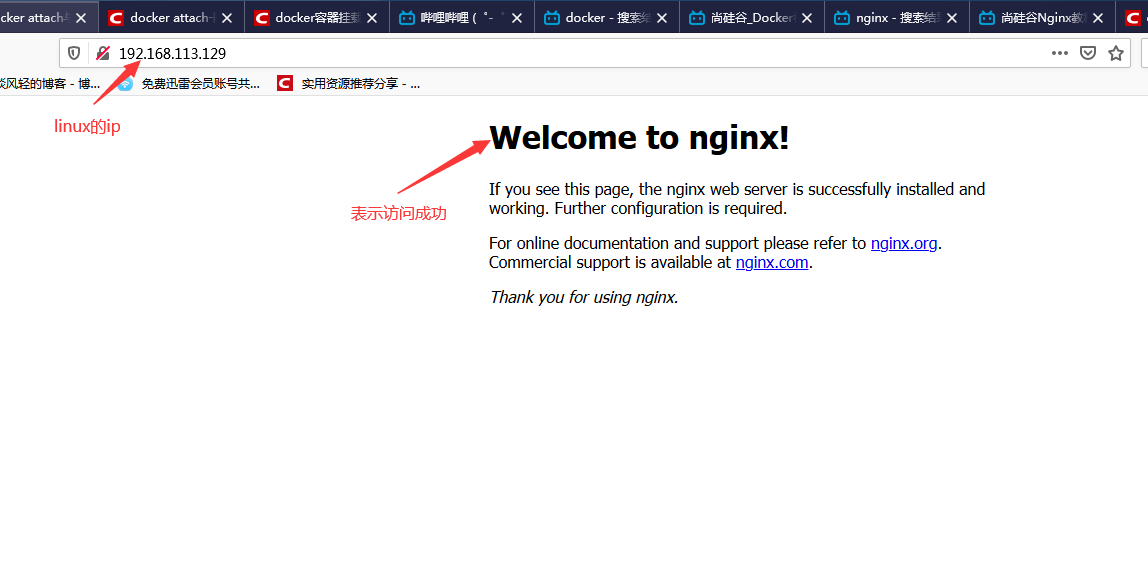
Task: Switch to the 哔哩哔哩 tab
Action: (462, 18)
